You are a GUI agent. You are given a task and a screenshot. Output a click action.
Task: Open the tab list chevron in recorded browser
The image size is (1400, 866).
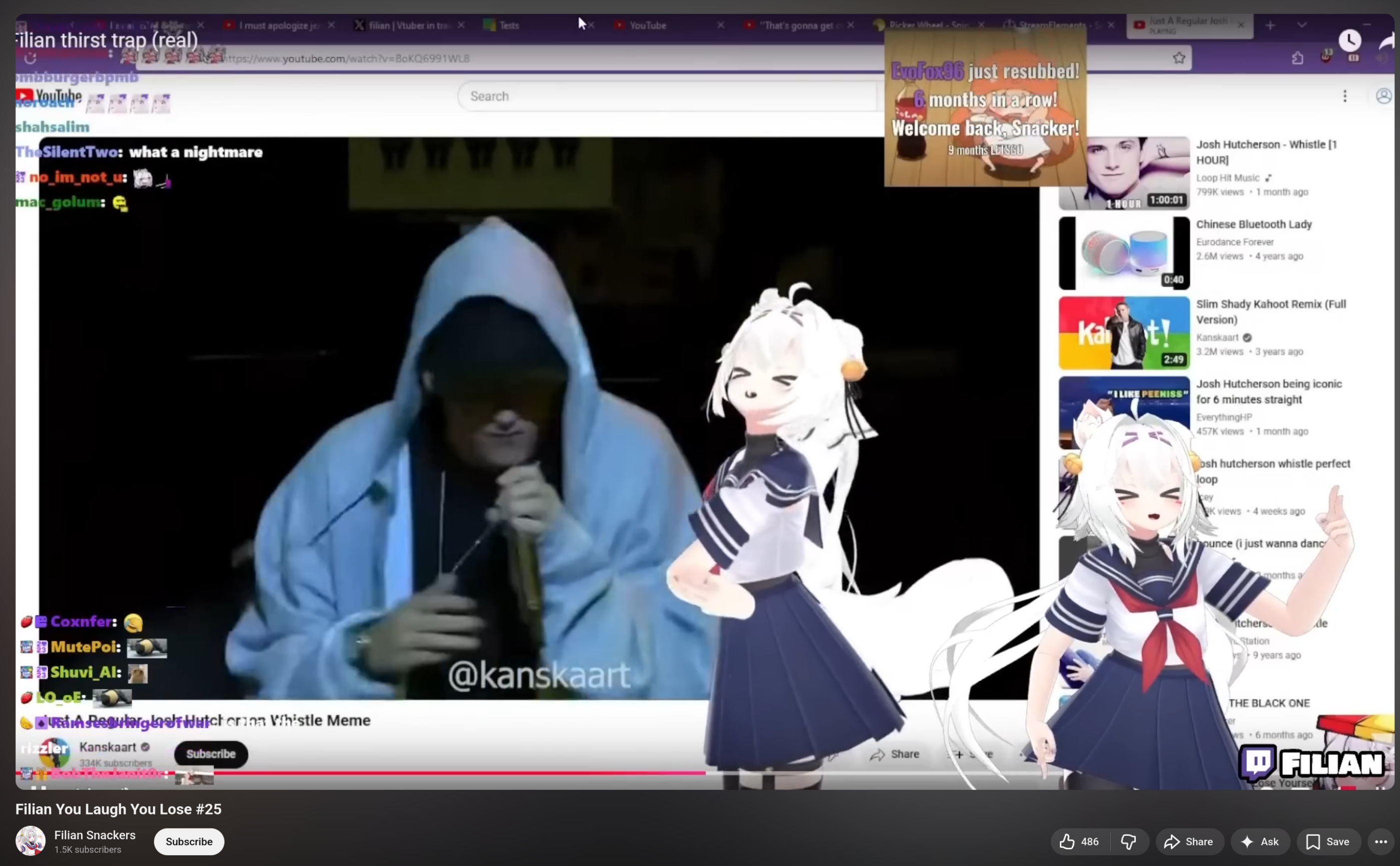tap(1302, 25)
